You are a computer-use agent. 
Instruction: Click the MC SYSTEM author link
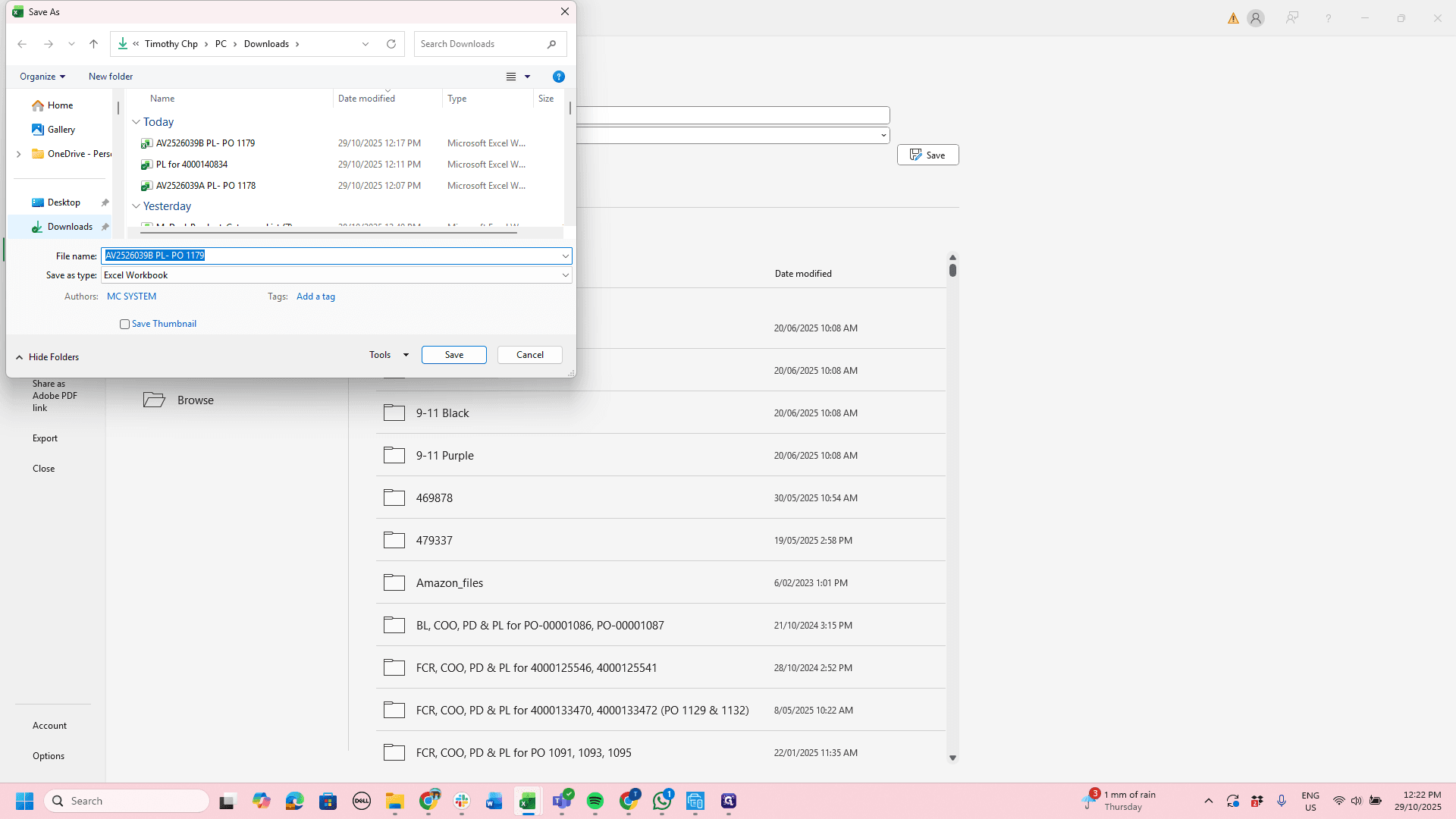coord(132,297)
